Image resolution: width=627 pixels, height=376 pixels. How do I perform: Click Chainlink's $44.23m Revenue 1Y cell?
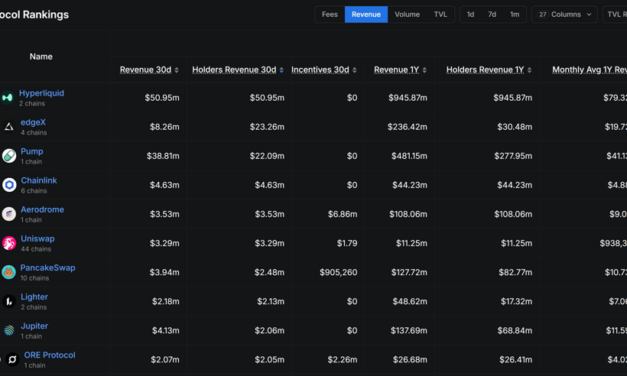coord(410,185)
